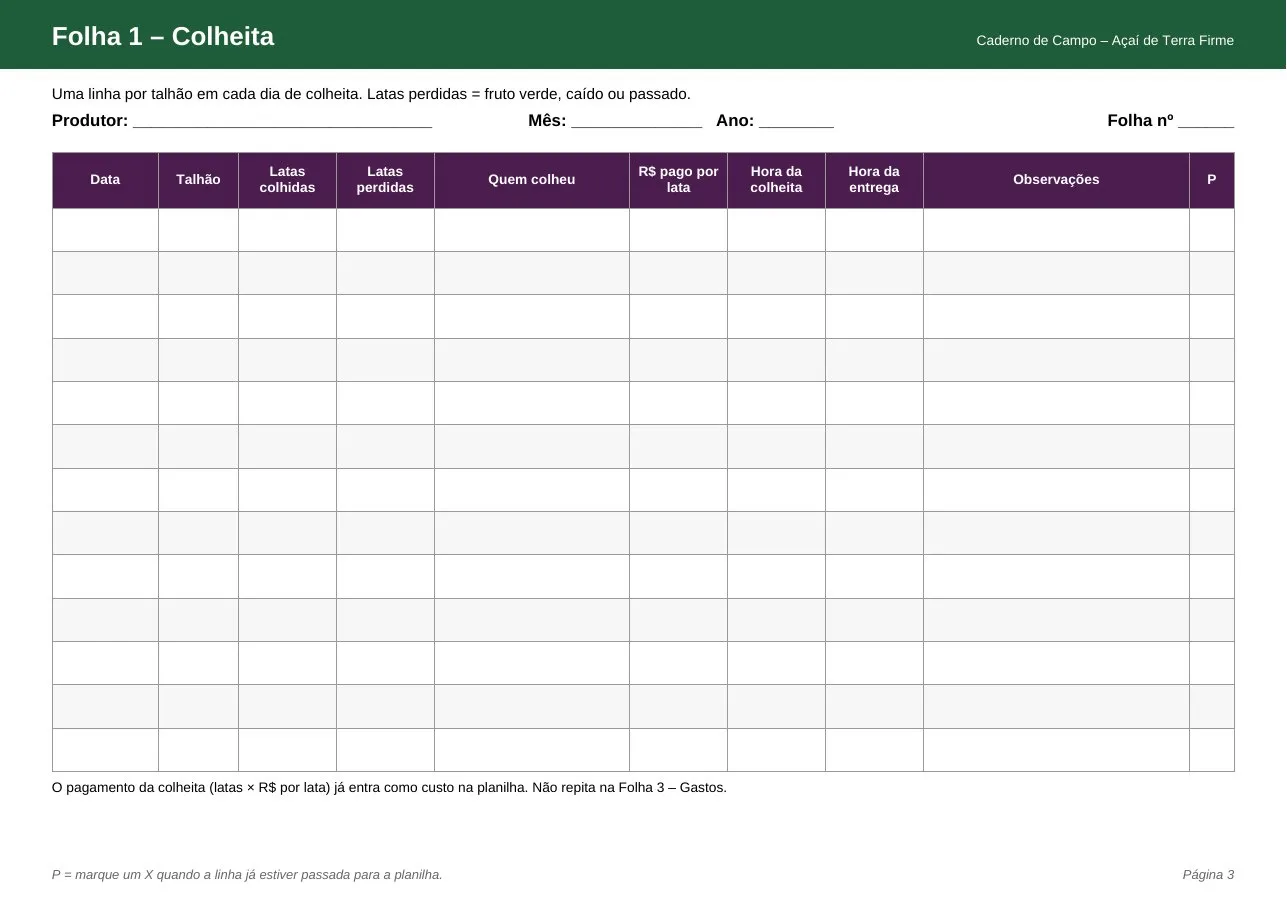Viewport: 1287px width, 910px height.
Task: Click the 'Hora da entrega' column header
Action: [x=874, y=180]
